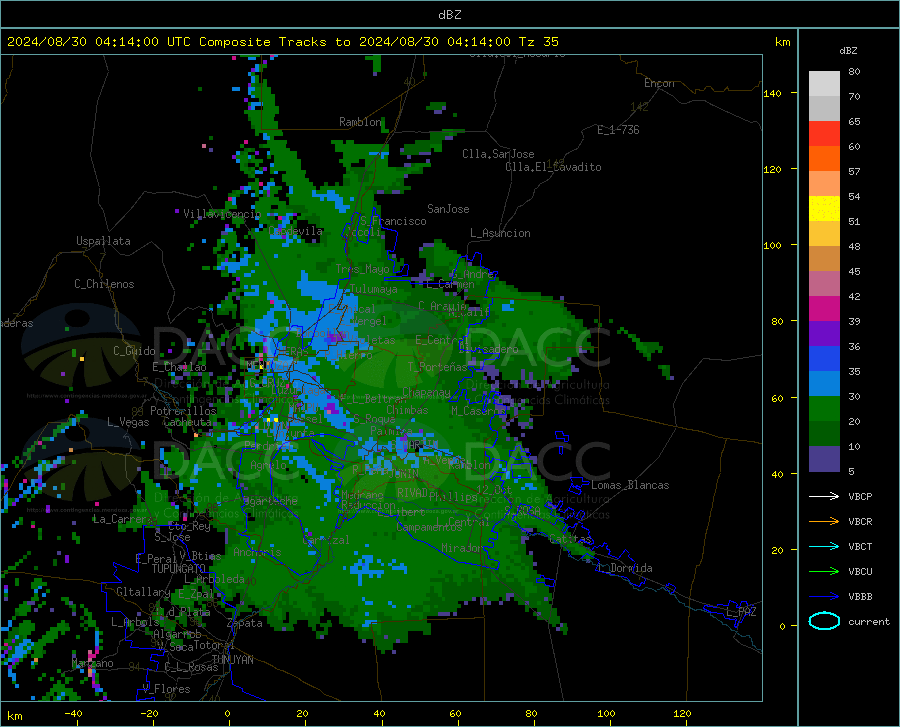Pick the light blue swatch between 35 and 30
The height and width of the screenshot is (727, 900).
(x=824, y=384)
